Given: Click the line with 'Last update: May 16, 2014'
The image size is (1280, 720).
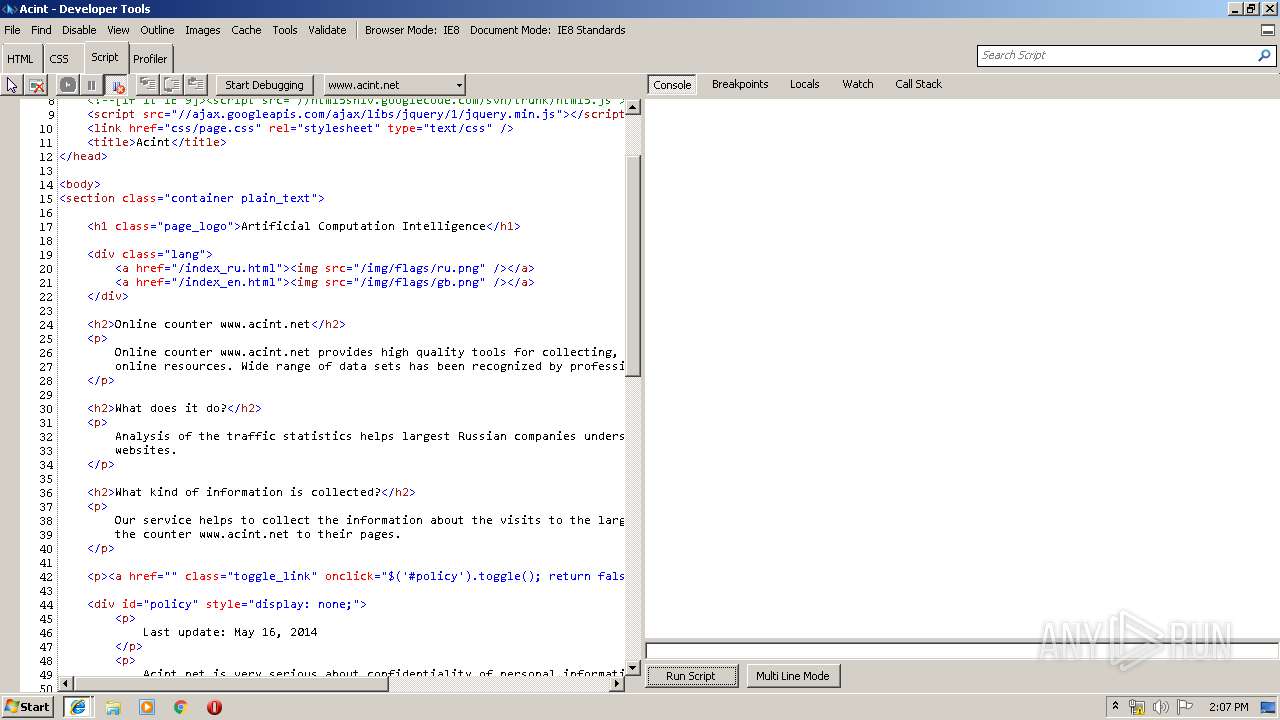Looking at the screenshot, I should pyautogui.click(x=230, y=633).
